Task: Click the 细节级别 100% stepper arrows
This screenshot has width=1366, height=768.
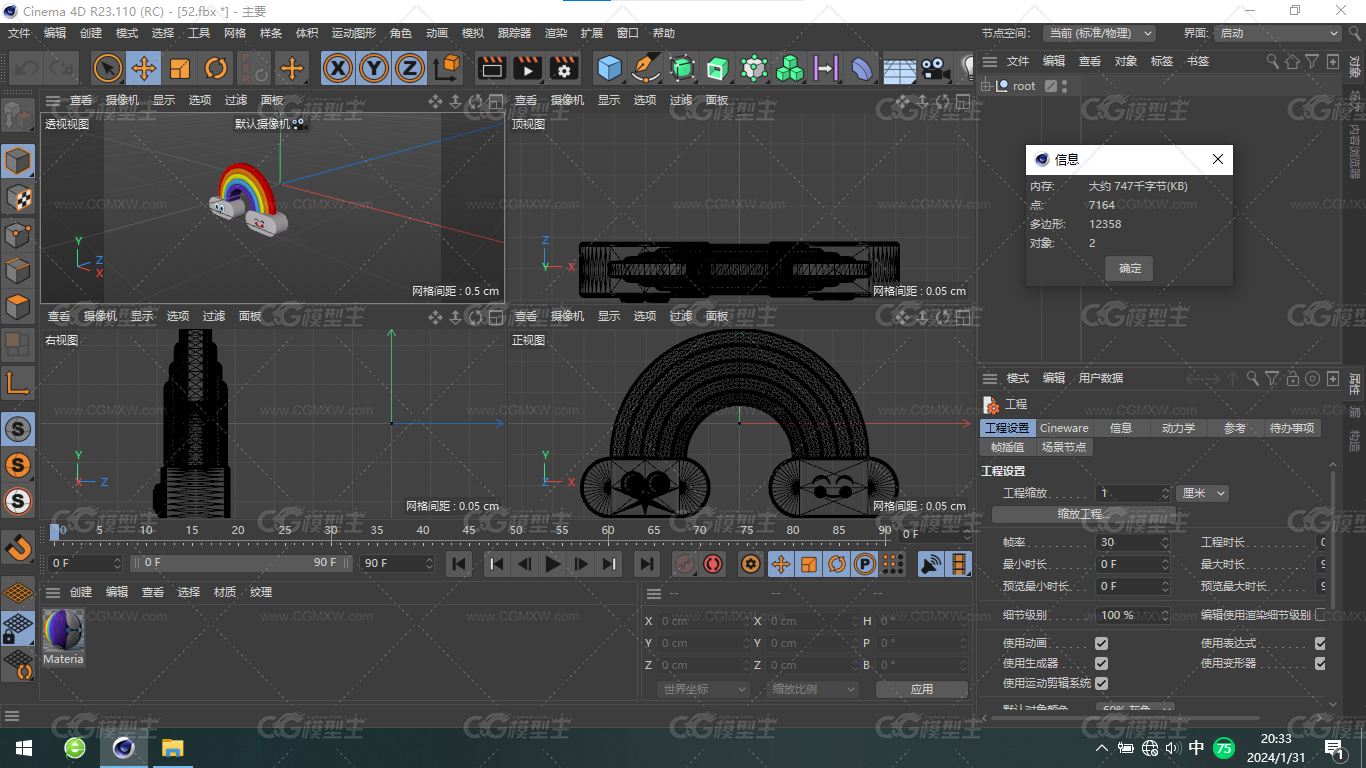Action: pyautogui.click(x=1165, y=615)
